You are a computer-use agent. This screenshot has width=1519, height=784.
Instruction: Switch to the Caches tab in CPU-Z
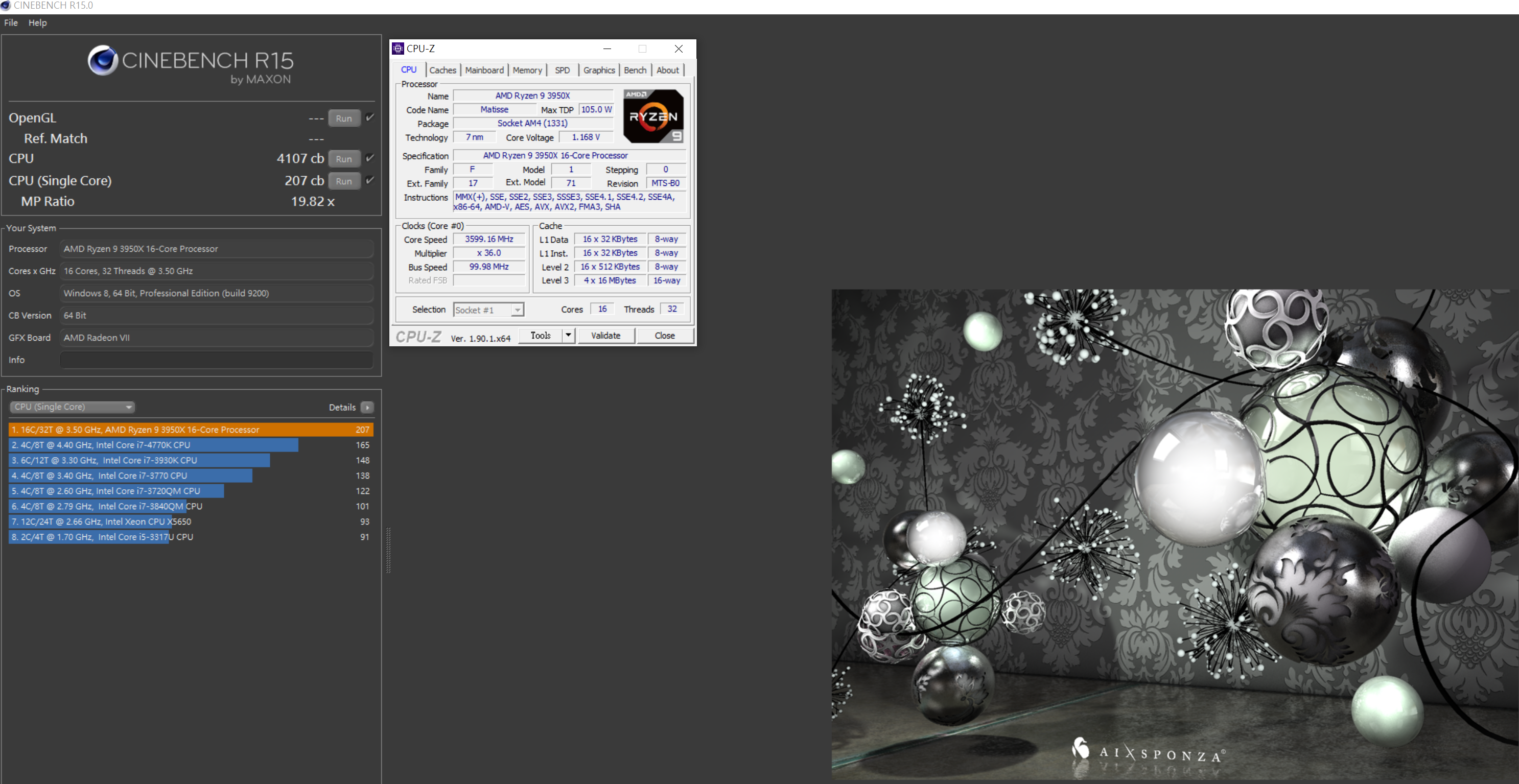pos(443,70)
